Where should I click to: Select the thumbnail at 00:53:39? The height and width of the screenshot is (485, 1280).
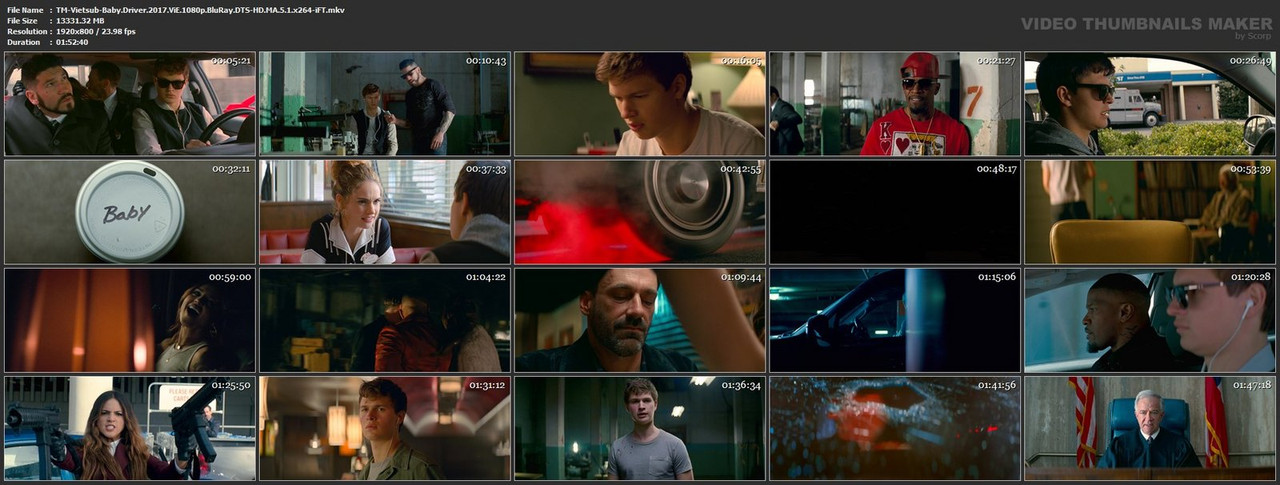(x=1150, y=212)
